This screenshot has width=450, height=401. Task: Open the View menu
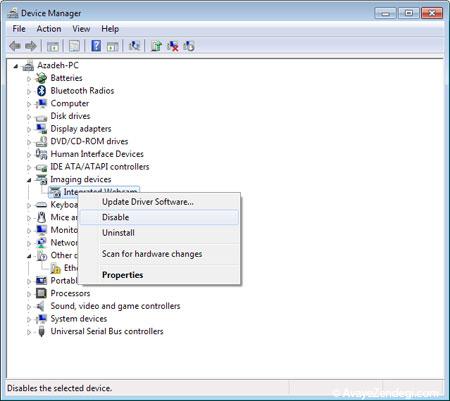pyautogui.click(x=81, y=29)
